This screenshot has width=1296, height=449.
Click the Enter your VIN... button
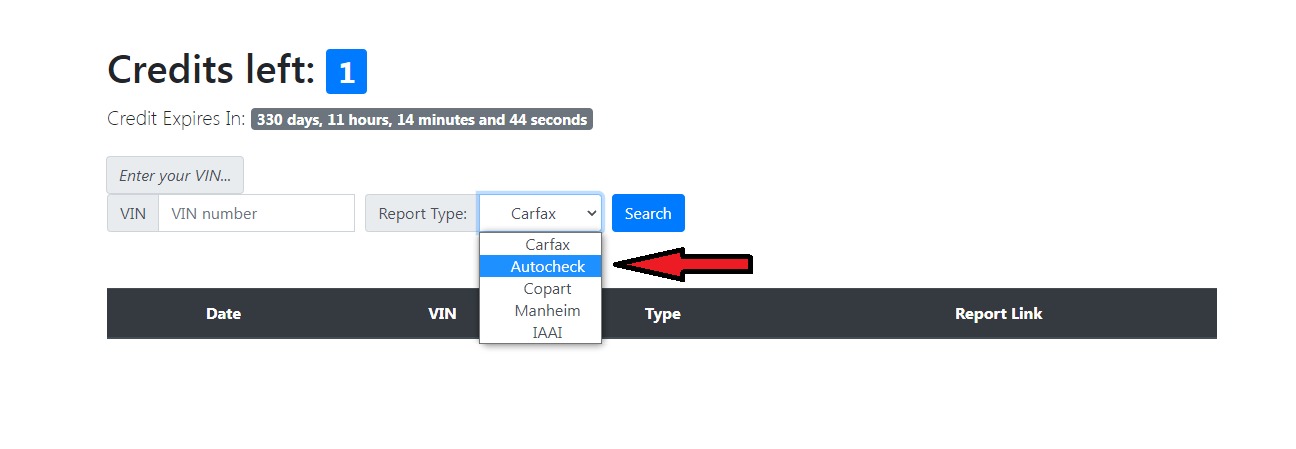[175, 175]
